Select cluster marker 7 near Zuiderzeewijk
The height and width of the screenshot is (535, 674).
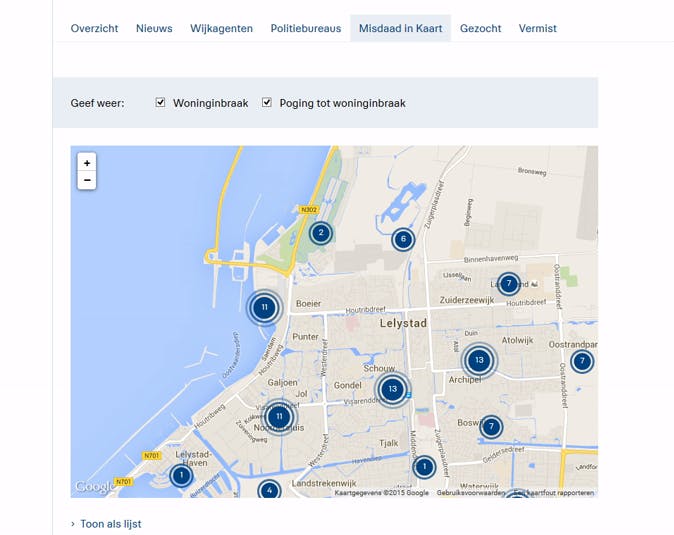[x=509, y=284]
